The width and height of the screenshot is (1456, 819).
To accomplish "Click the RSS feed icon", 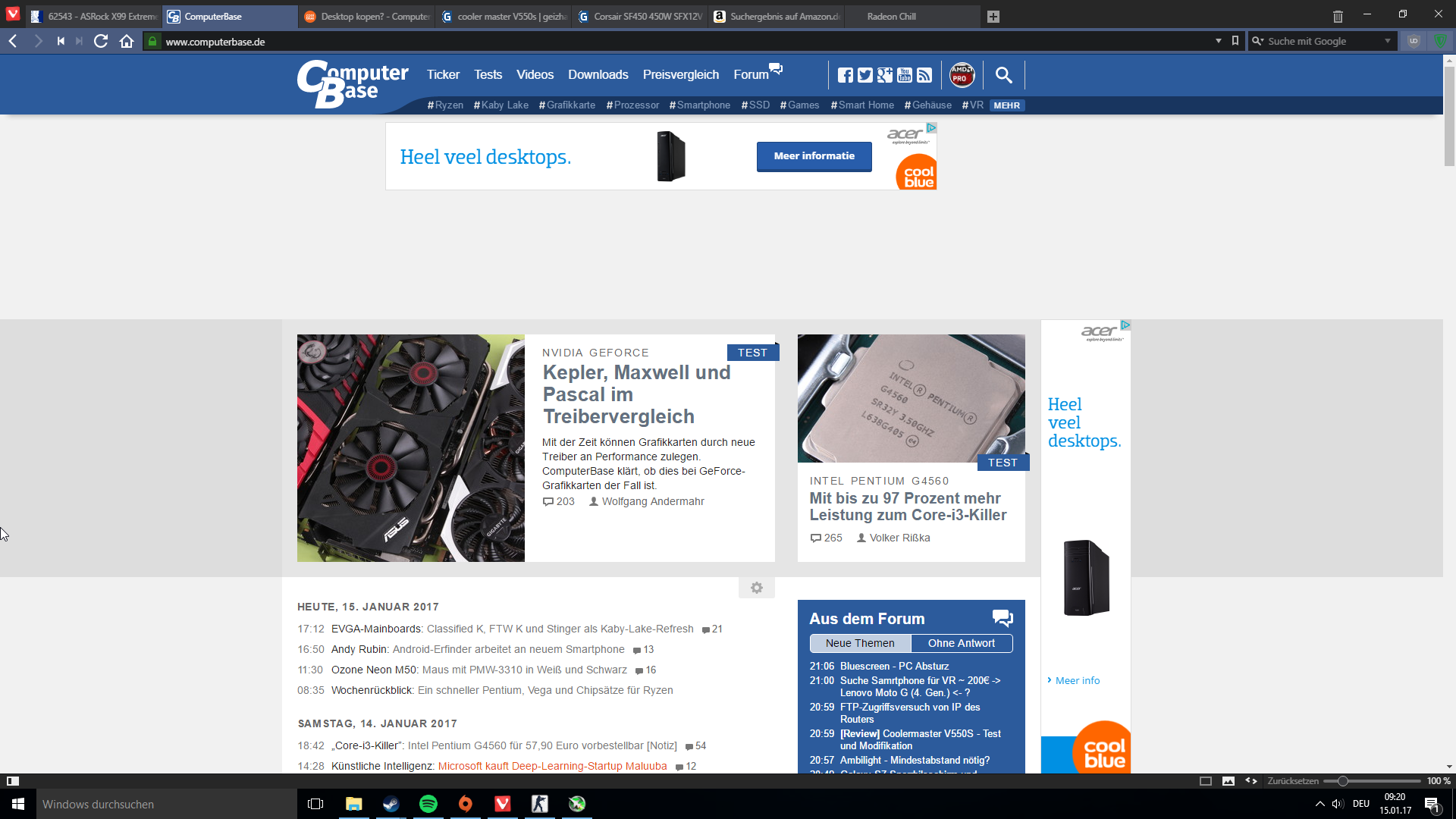I will pyautogui.click(x=924, y=75).
